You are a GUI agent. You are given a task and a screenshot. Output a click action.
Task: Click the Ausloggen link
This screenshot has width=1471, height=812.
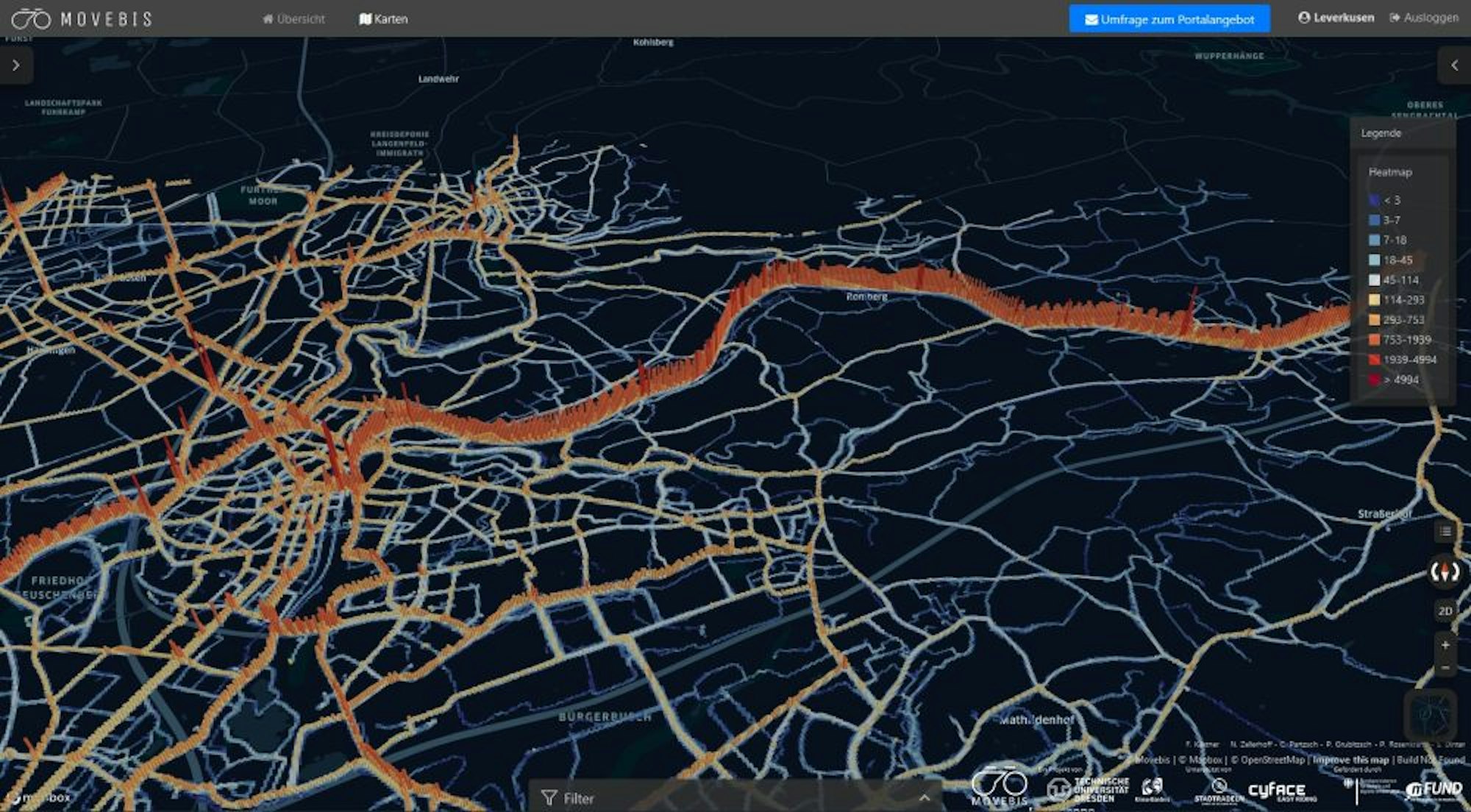pyautogui.click(x=1424, y=18)
